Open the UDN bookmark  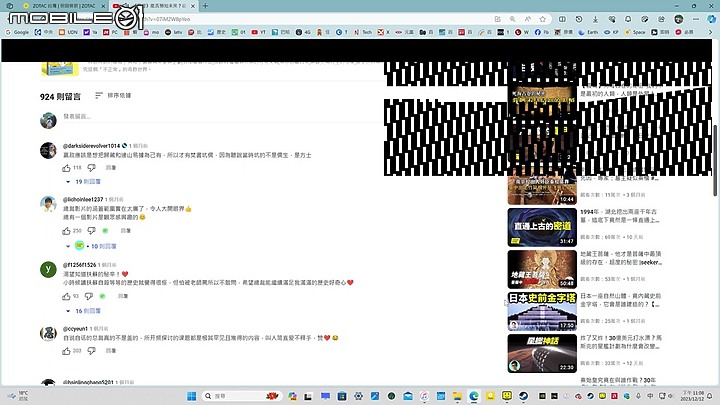[x=68, y=32]
